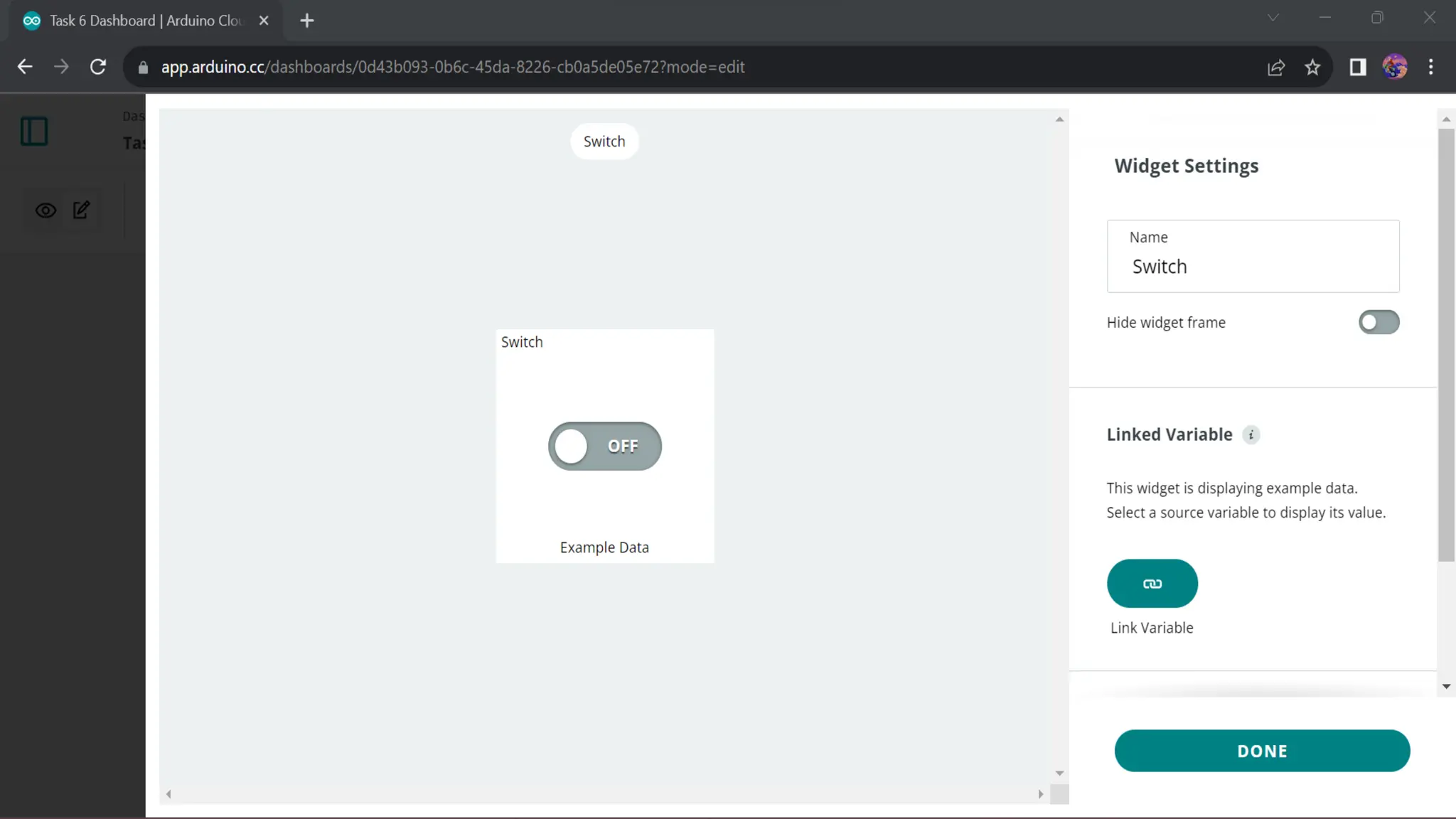Click the sidebar panel toggle icon

(x=34, y=132)
